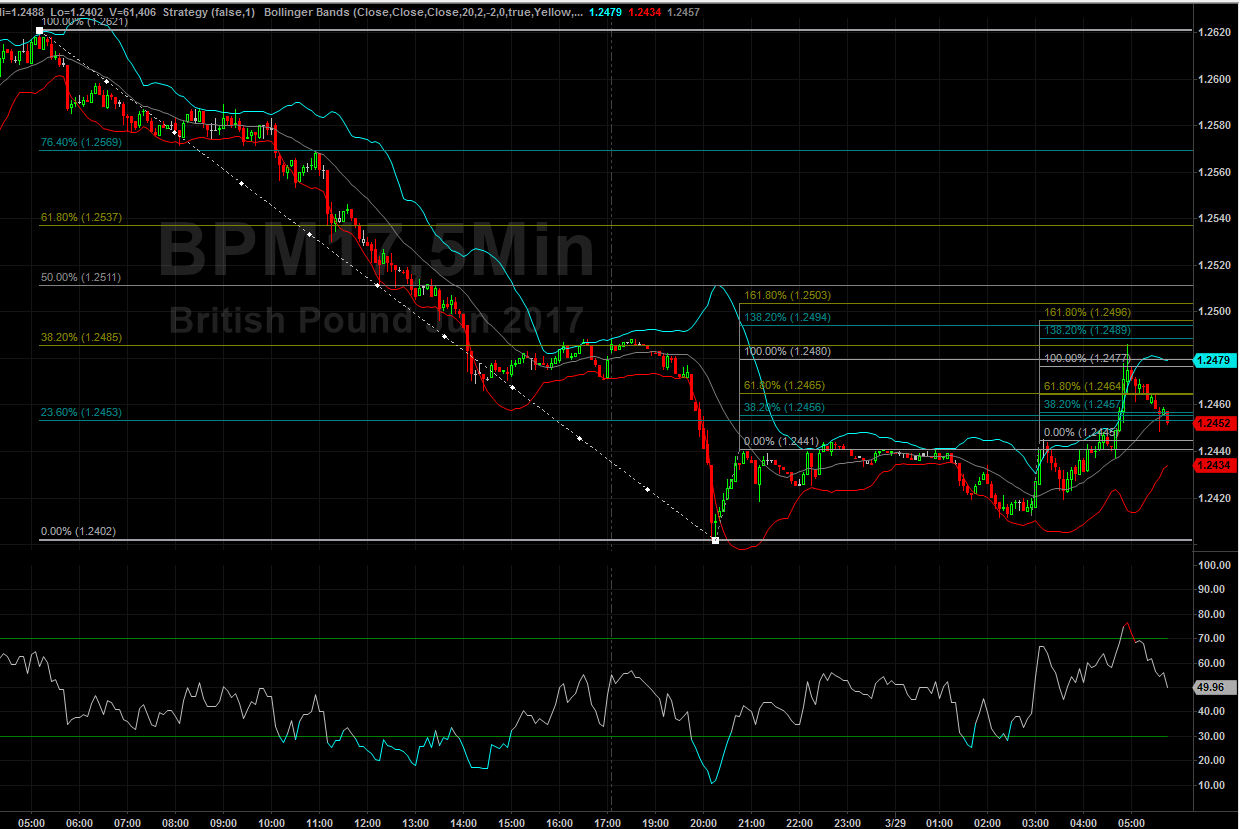This screenshot has height=829, width=1240.
Task: Click the 3/29 date label on time axis
Action: pyautogui.click(x=894, y=822)
